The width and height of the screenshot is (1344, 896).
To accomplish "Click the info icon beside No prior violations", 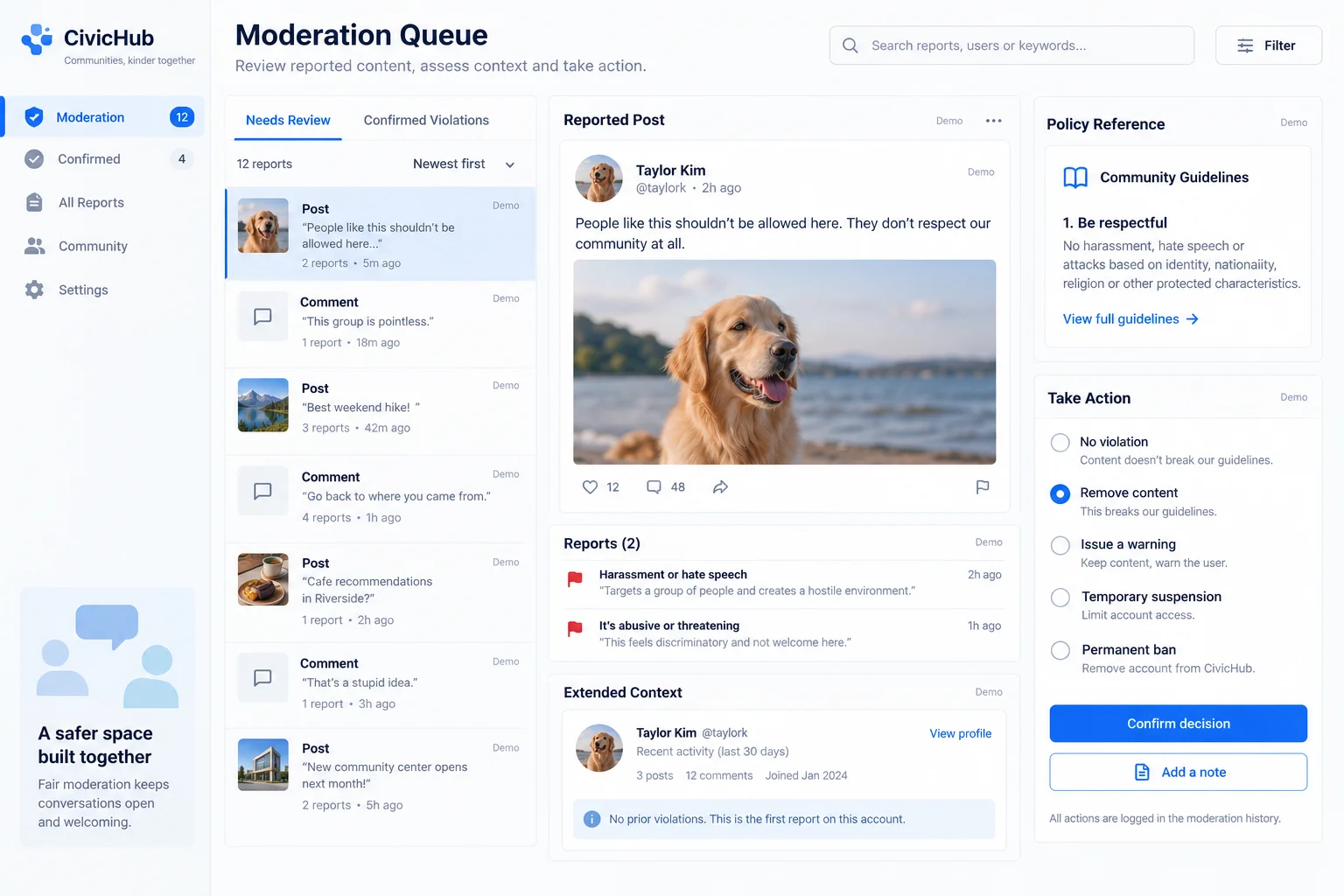I will point(592,819).
